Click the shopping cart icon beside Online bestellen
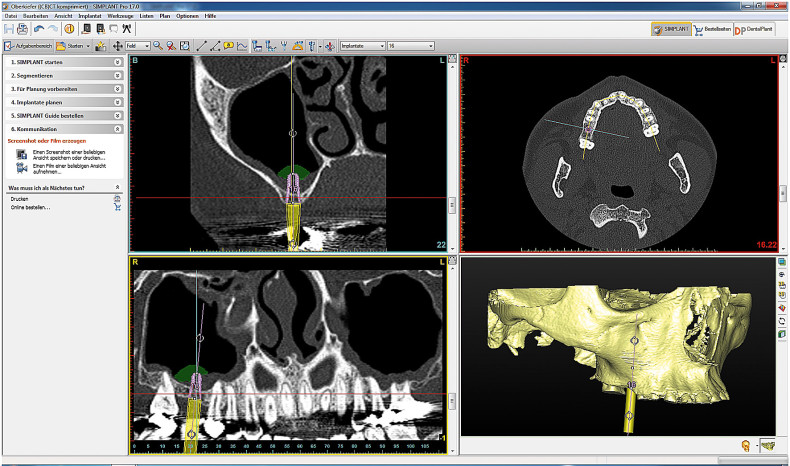The image size is (790, 466). [x=117, y=207]
